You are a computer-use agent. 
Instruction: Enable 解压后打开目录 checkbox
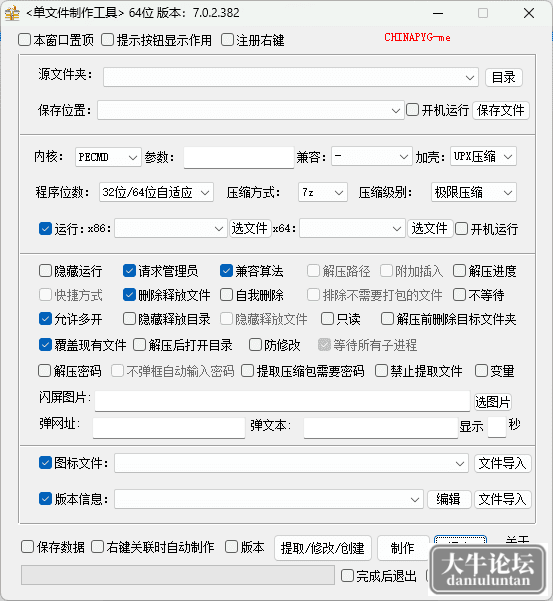pyautogui.click(x=139, y=345)
